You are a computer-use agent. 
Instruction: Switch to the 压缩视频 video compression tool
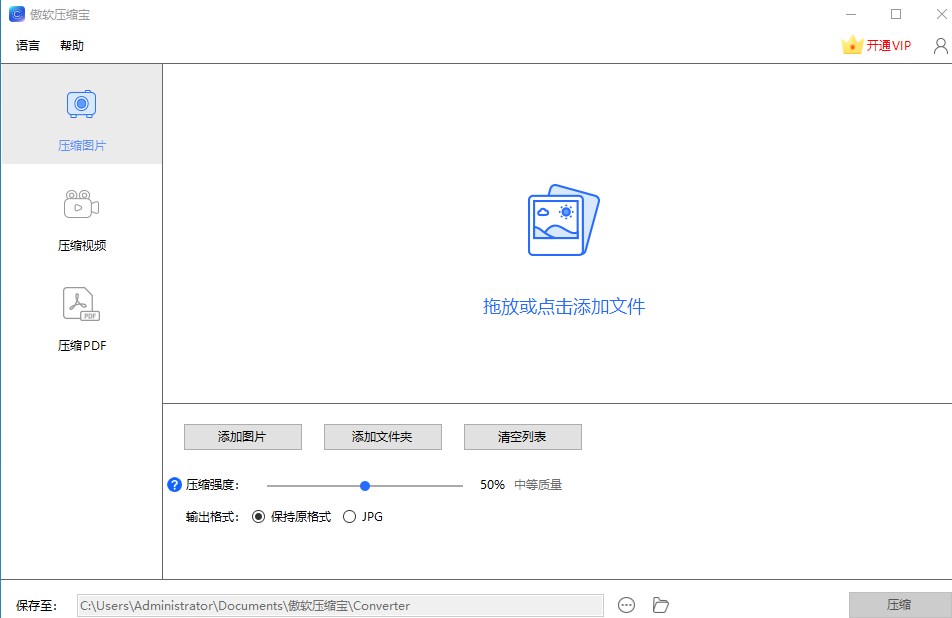(x=80, y=215)
